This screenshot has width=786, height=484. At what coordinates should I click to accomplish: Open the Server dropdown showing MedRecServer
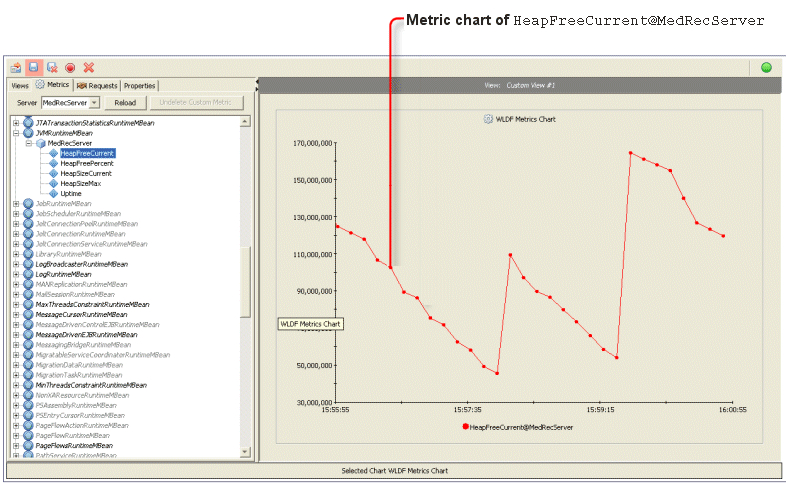(94, 102)
